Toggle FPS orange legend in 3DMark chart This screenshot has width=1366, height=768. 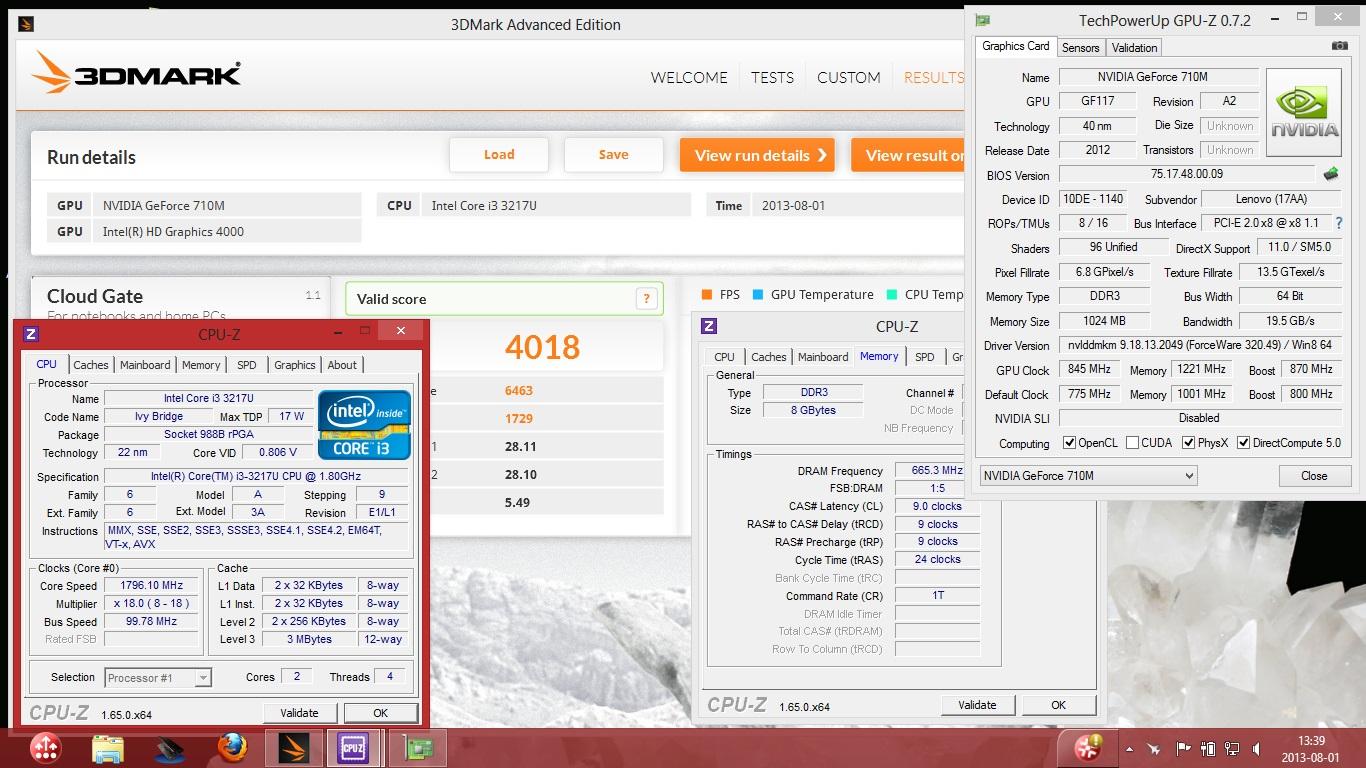[720, 294]
